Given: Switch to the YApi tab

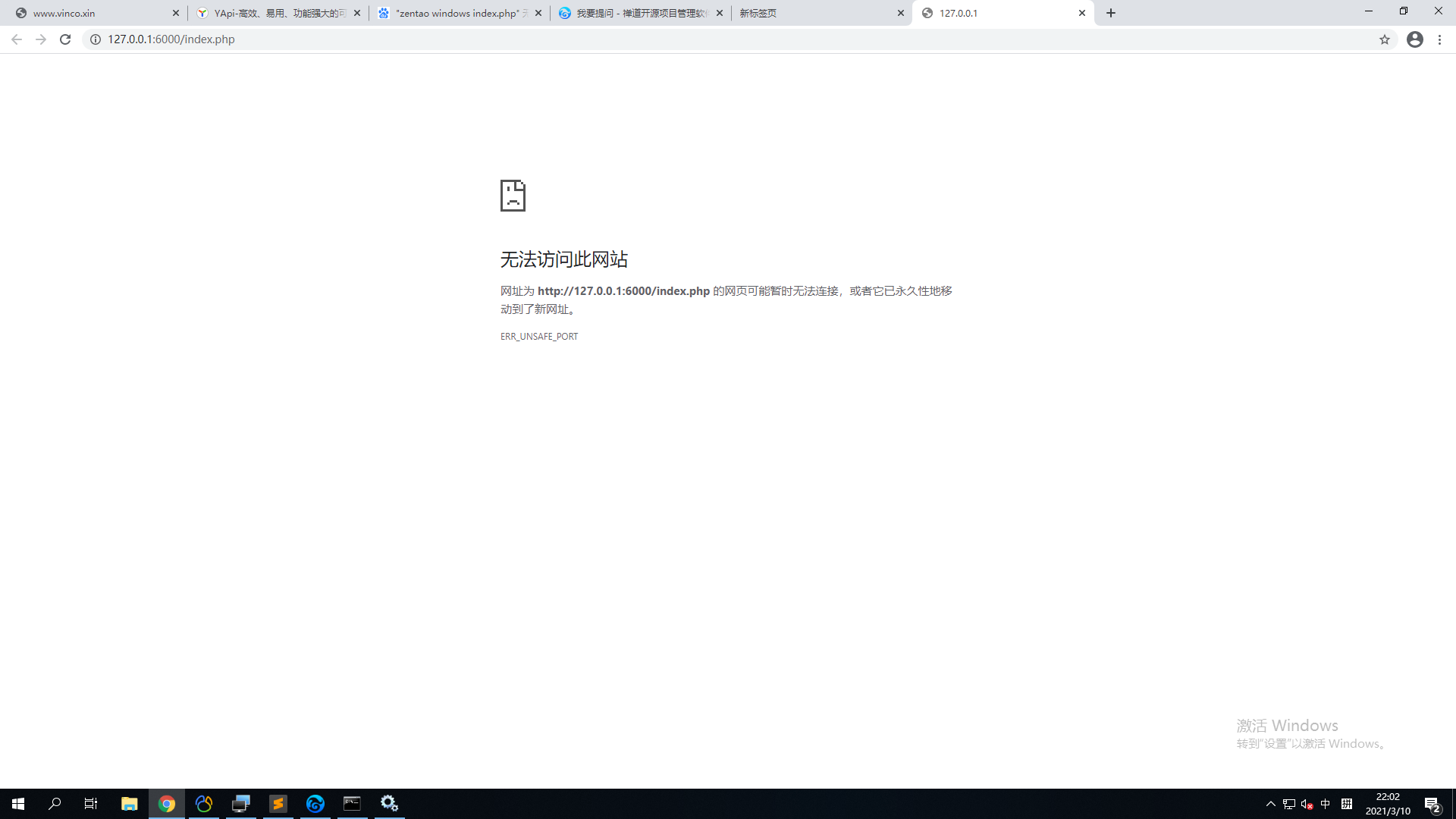Looking at the screenshot, I should pyautogui.click(x=273, y=13).
